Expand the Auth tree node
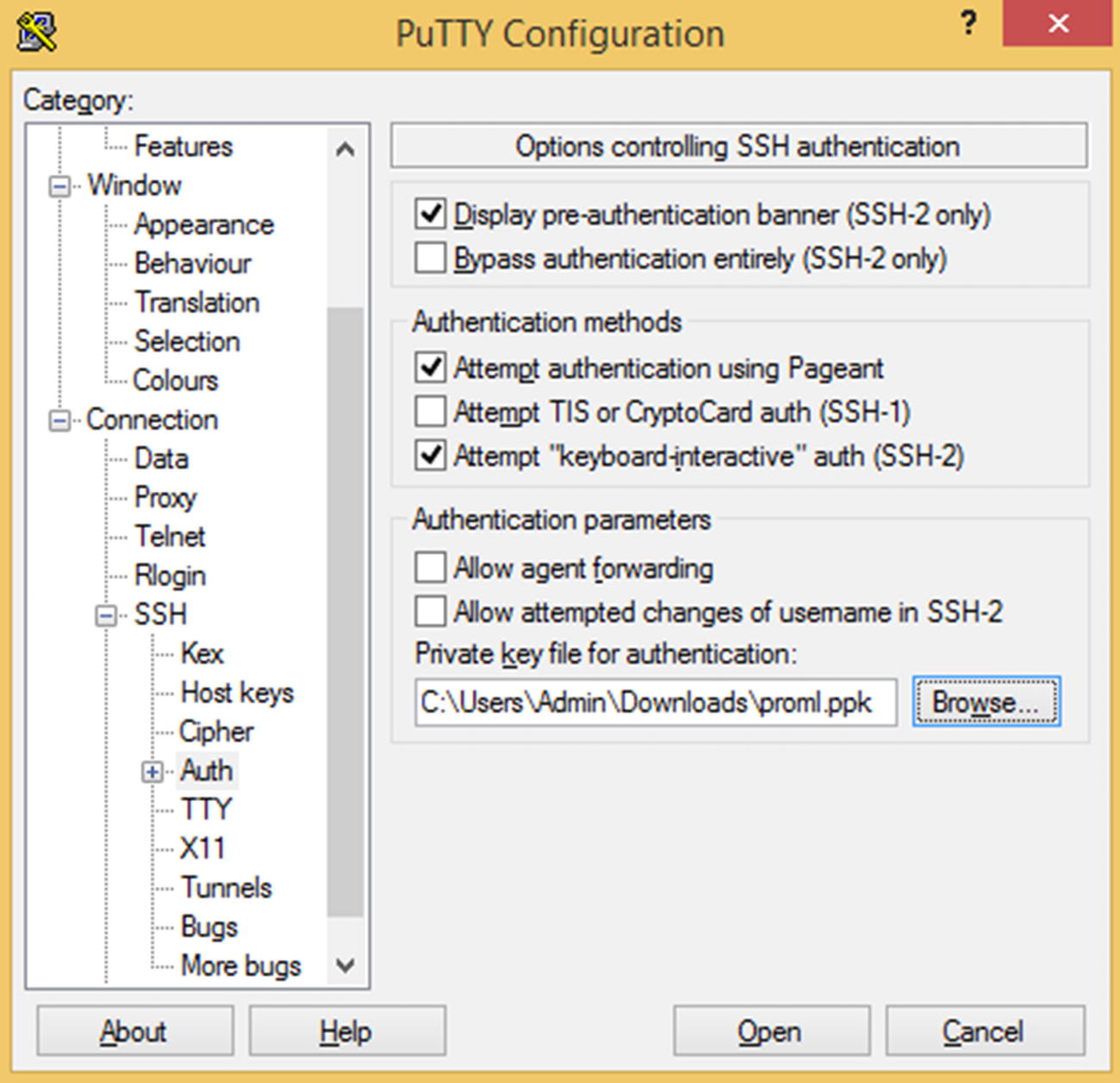This screenshot has width=1120, height=1083. [x=152, y=772]
